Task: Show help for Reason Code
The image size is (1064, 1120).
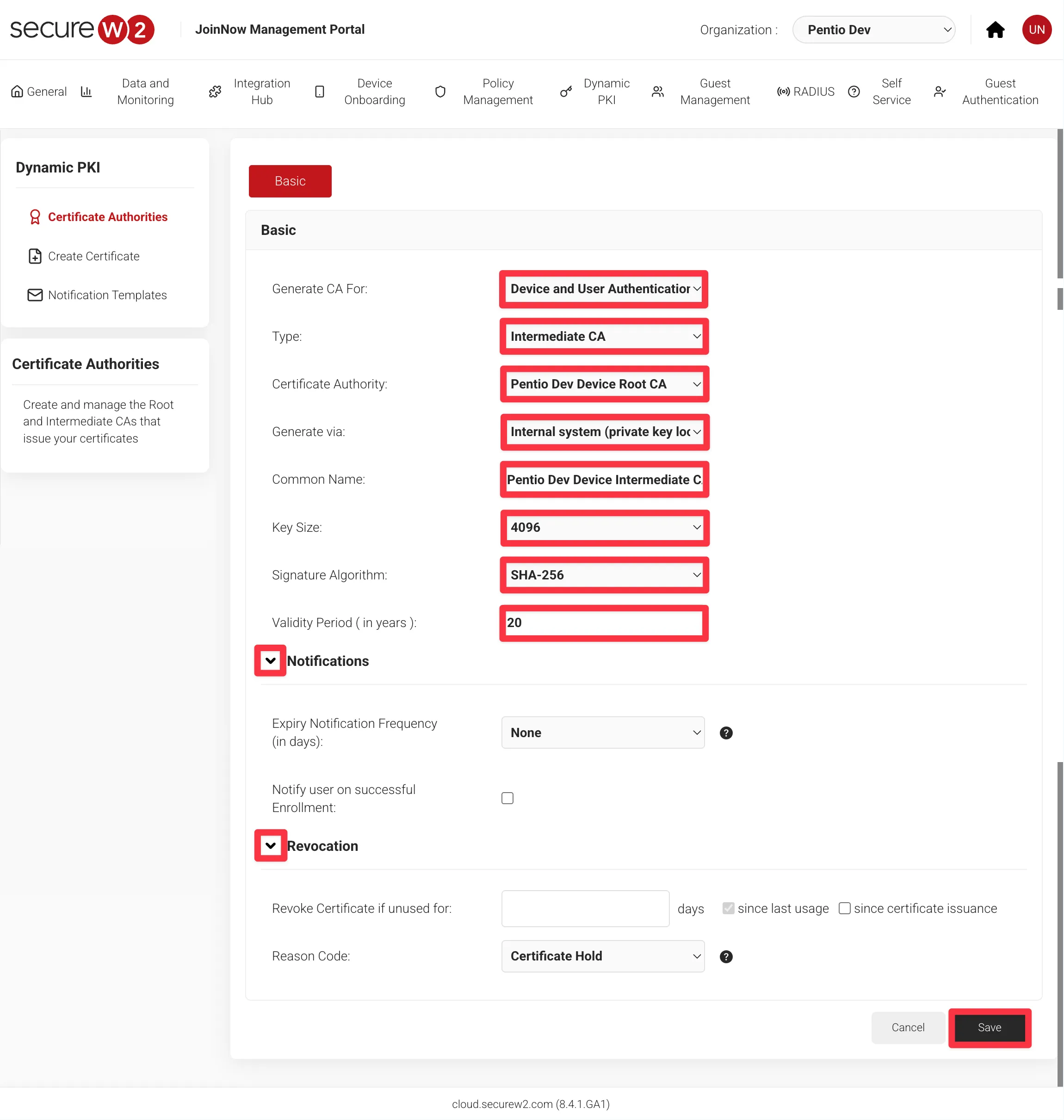Action: coord(726,957)
